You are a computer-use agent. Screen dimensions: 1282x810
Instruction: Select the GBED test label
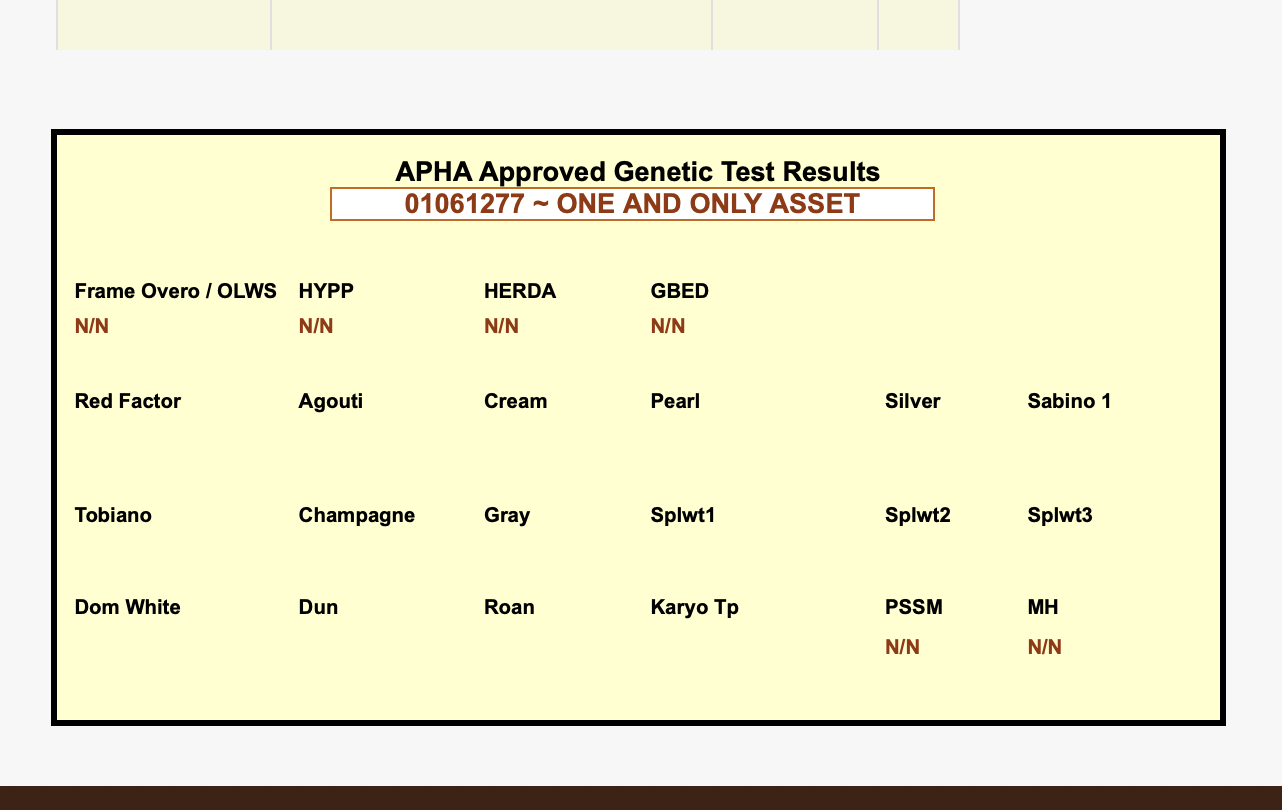pos(680,291)
